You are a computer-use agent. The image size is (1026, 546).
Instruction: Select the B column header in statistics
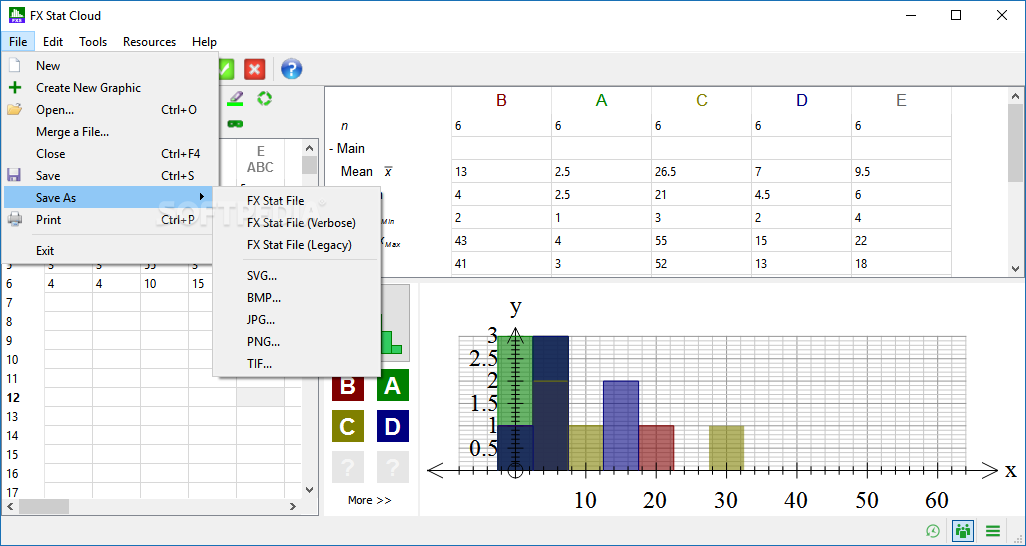501,100
